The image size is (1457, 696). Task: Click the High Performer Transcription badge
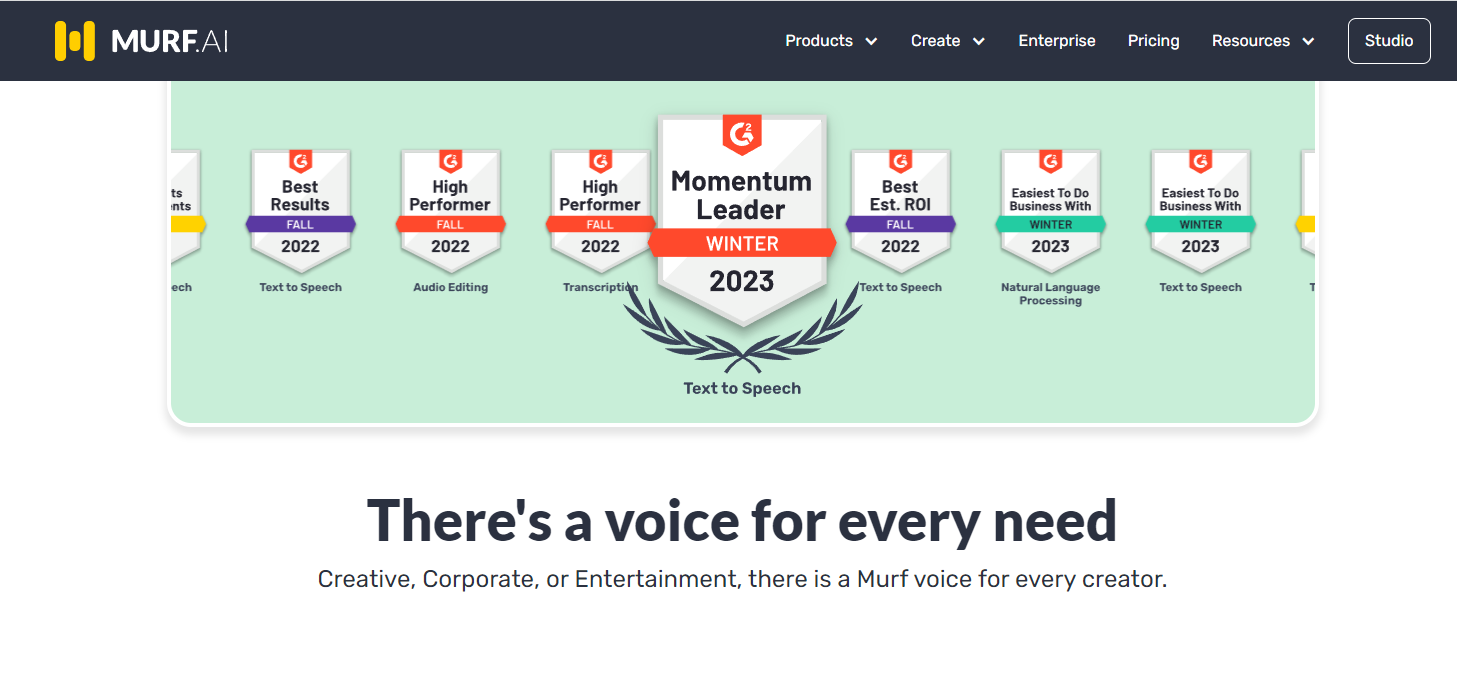[600, 212]
